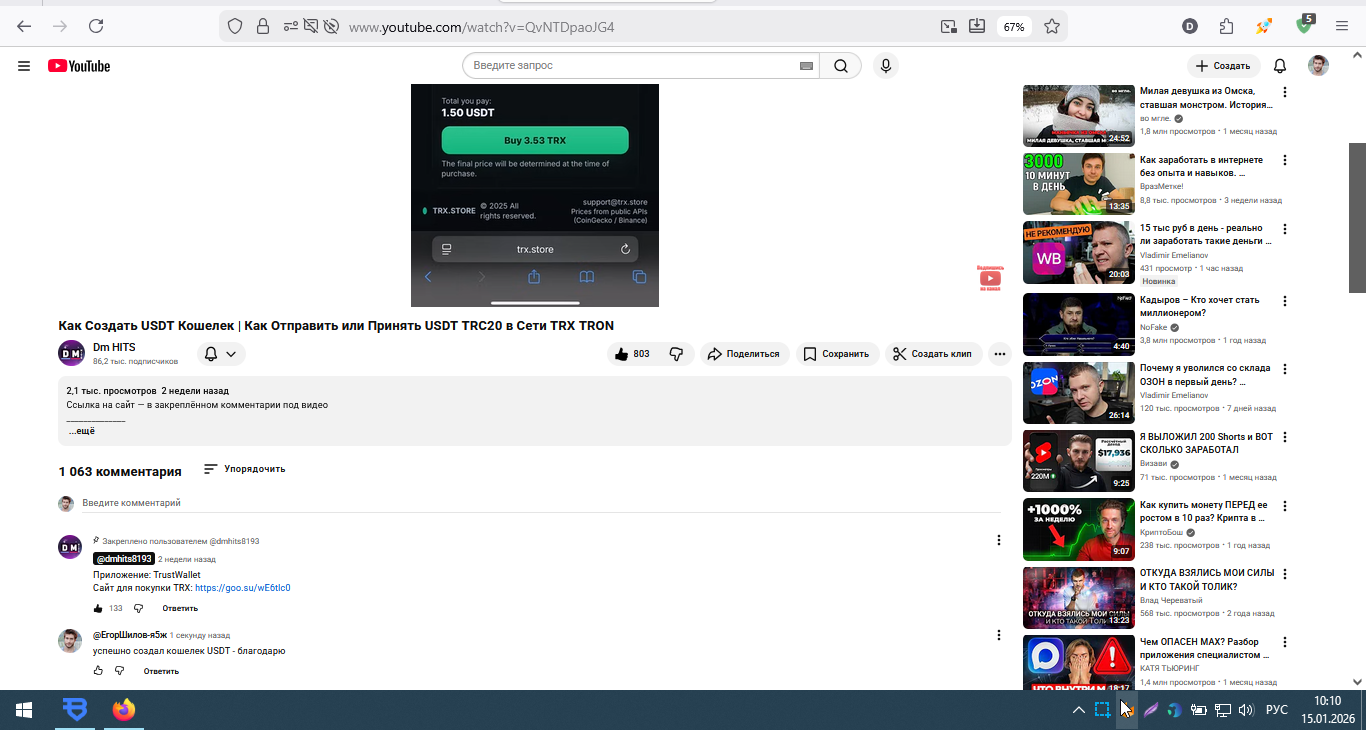Start voice search with microphone icon
The image size is (1366, 730).
(885, 66)
